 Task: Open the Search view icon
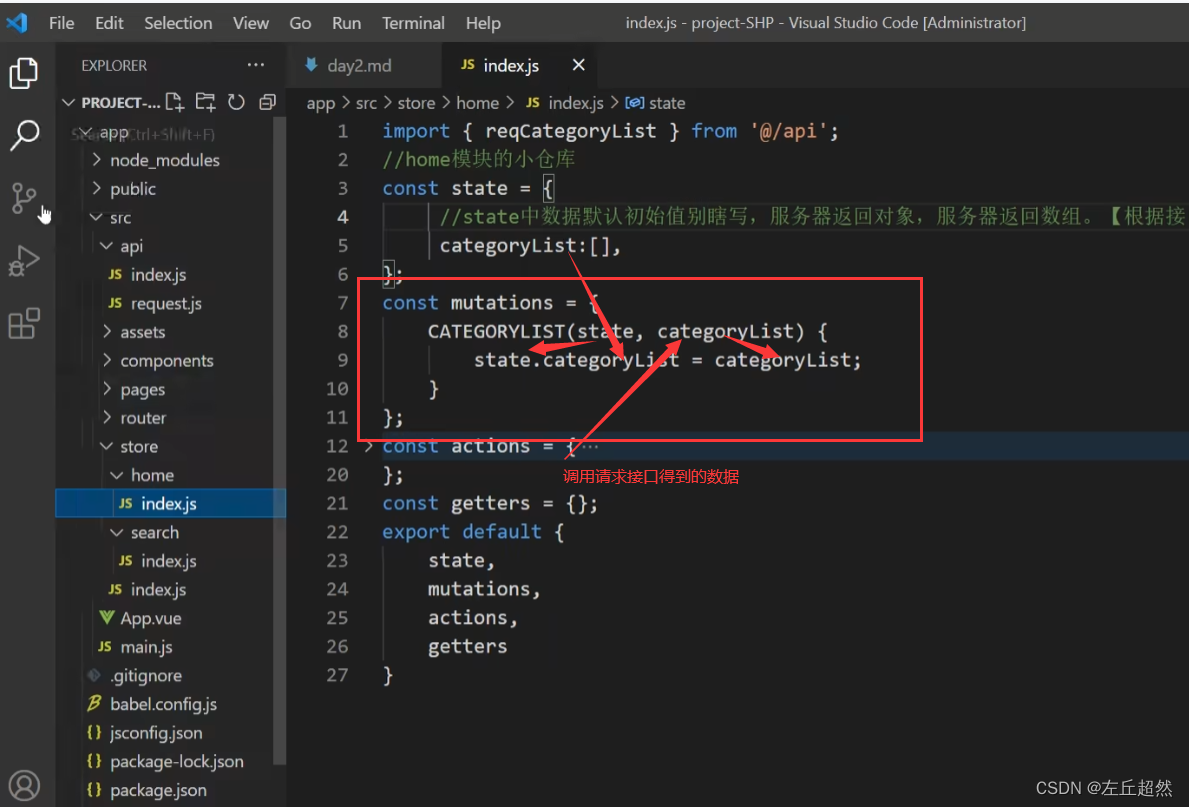point(24,136)
